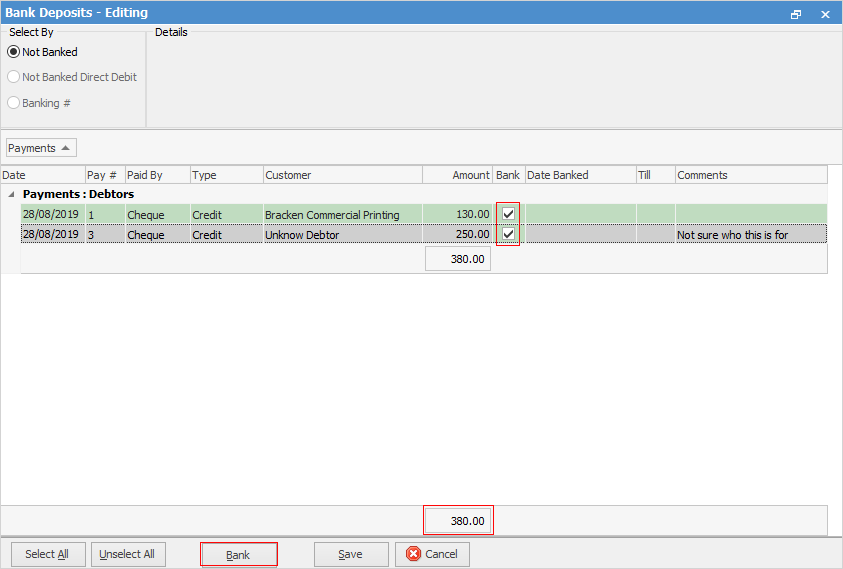
Task: Click the Save button
Action: (x=350, y=554)
